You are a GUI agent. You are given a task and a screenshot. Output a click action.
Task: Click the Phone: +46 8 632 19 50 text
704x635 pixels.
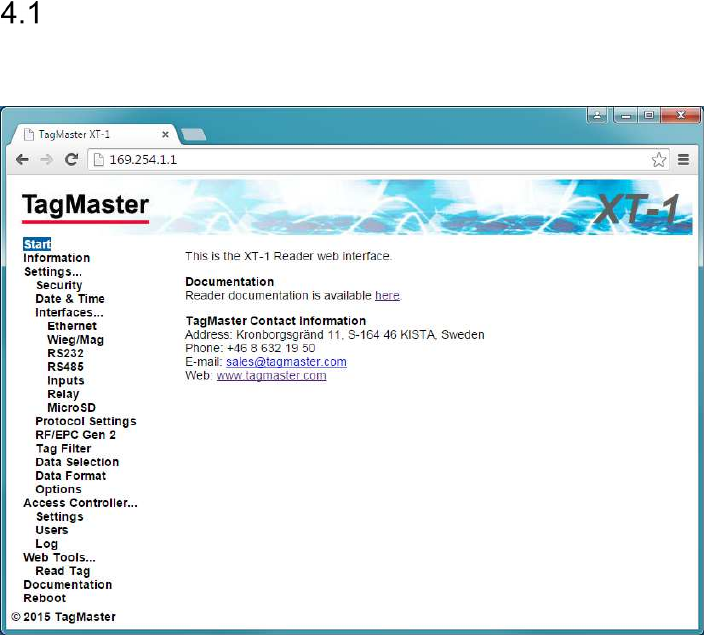tap(250, 348)
